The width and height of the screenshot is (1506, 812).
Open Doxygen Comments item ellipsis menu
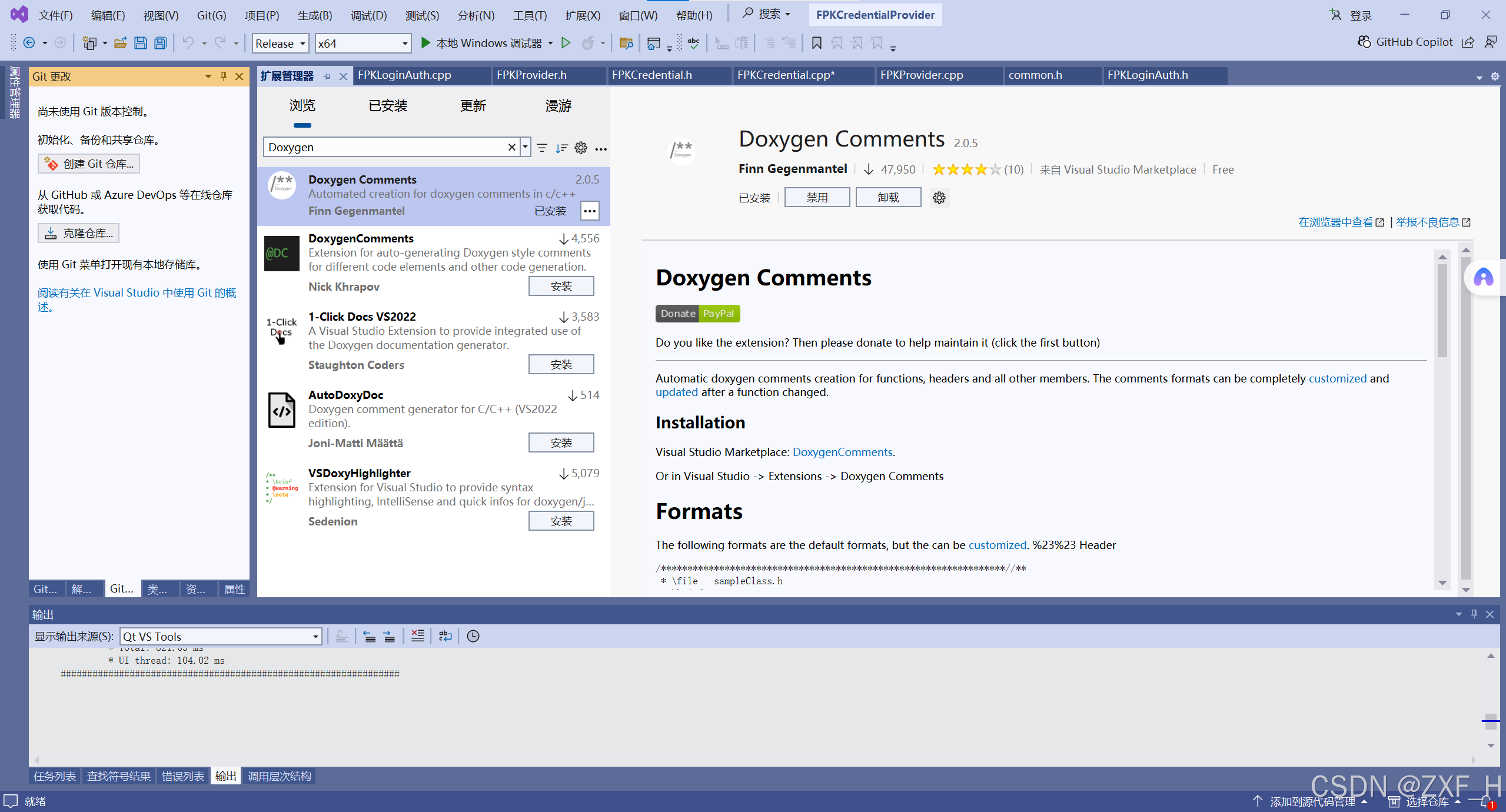(x=590, y=211)
